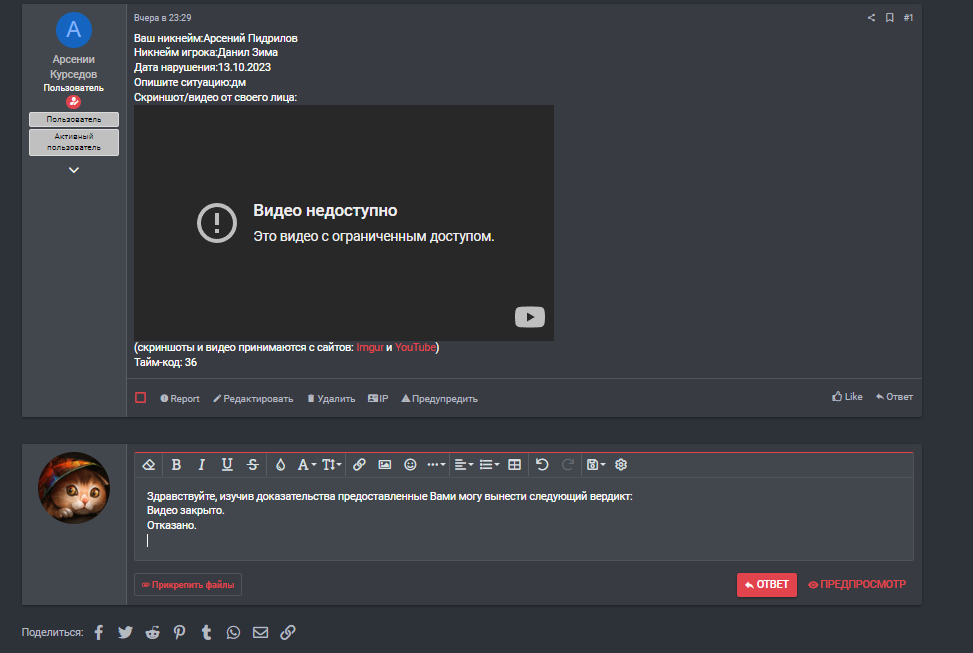Screen dimensions: 973x653
Task: Toggle italic text formatting
Action: (201, 464)
